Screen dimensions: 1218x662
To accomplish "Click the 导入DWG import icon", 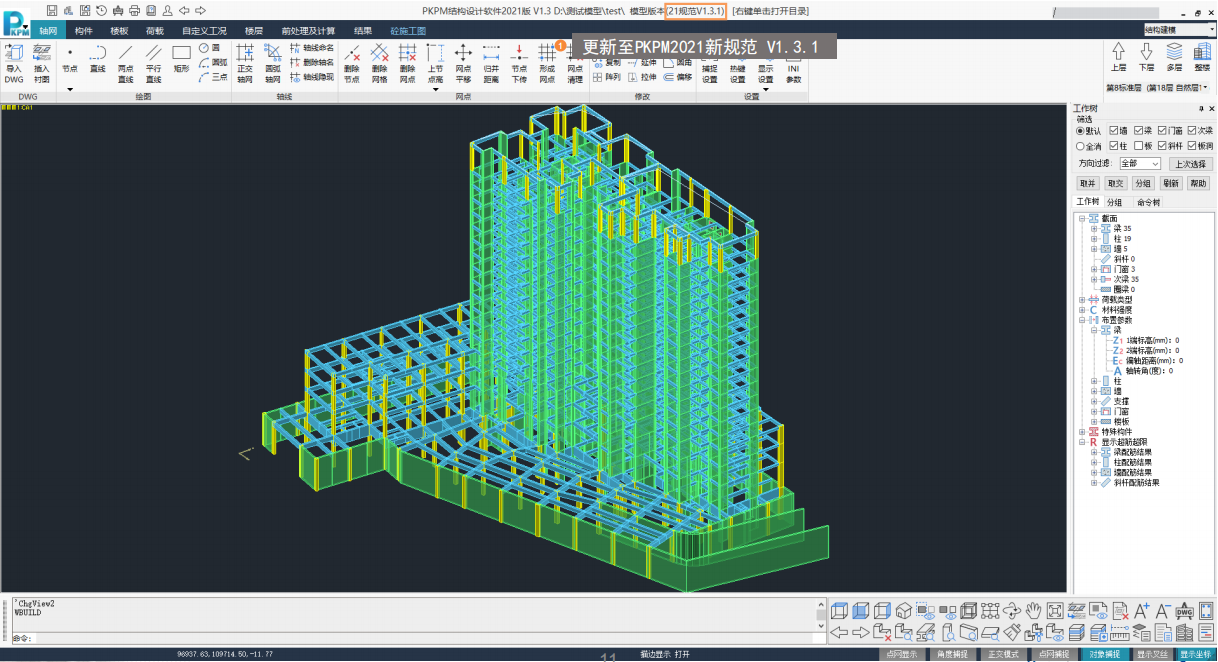I will pyautogui.click(x=14, y=62).
